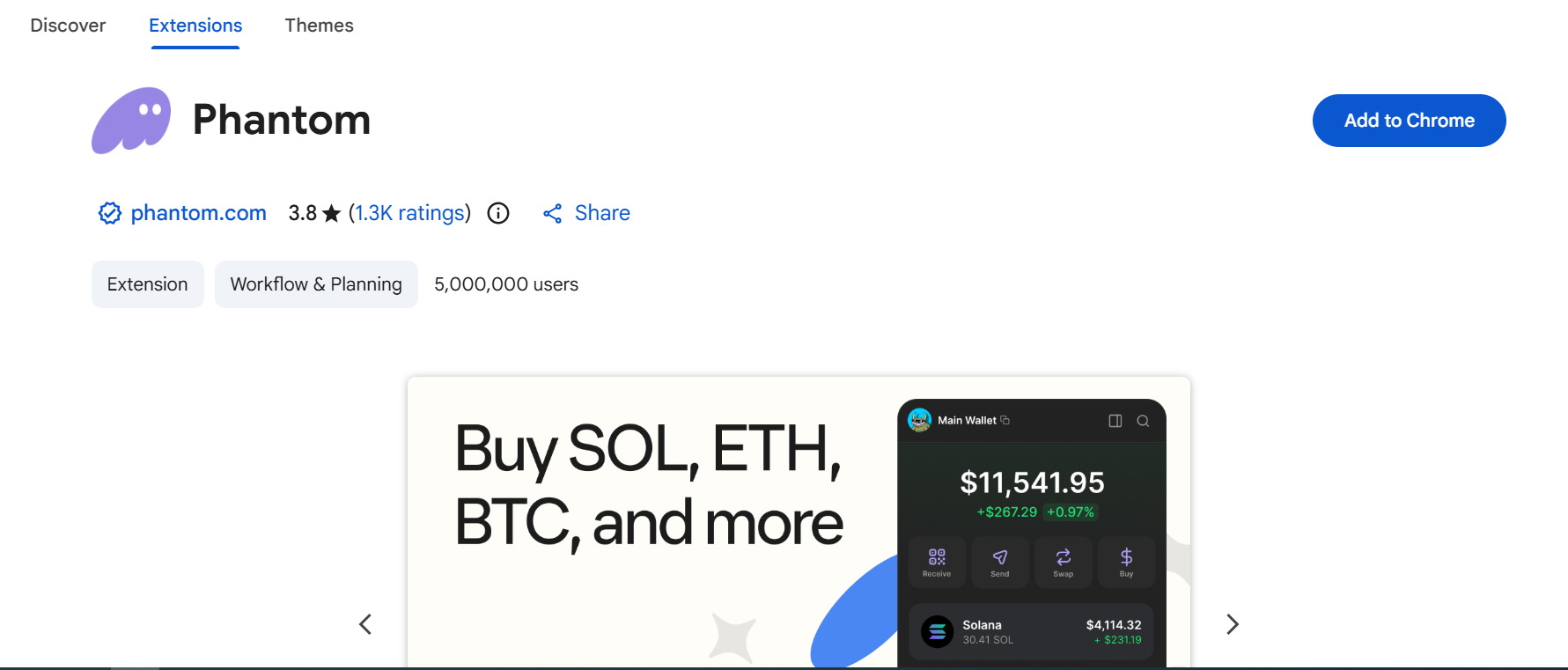Open the phantom.com website link
Image resolution: width=1568 pixels, height=670 pixels.
[198, 213]
